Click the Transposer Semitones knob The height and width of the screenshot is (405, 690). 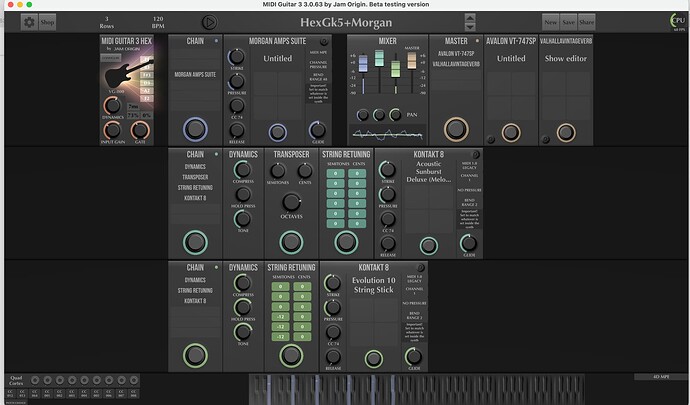point(278,170)
